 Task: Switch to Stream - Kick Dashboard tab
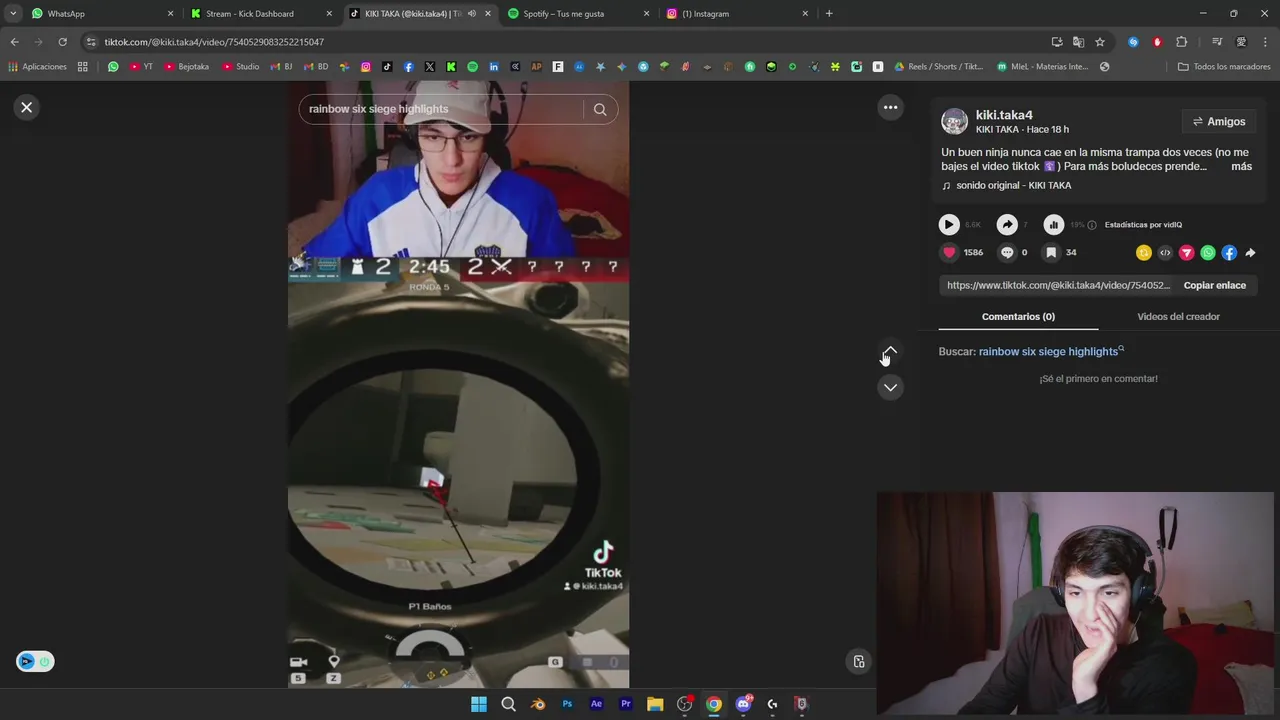click(x=260, y=14)
